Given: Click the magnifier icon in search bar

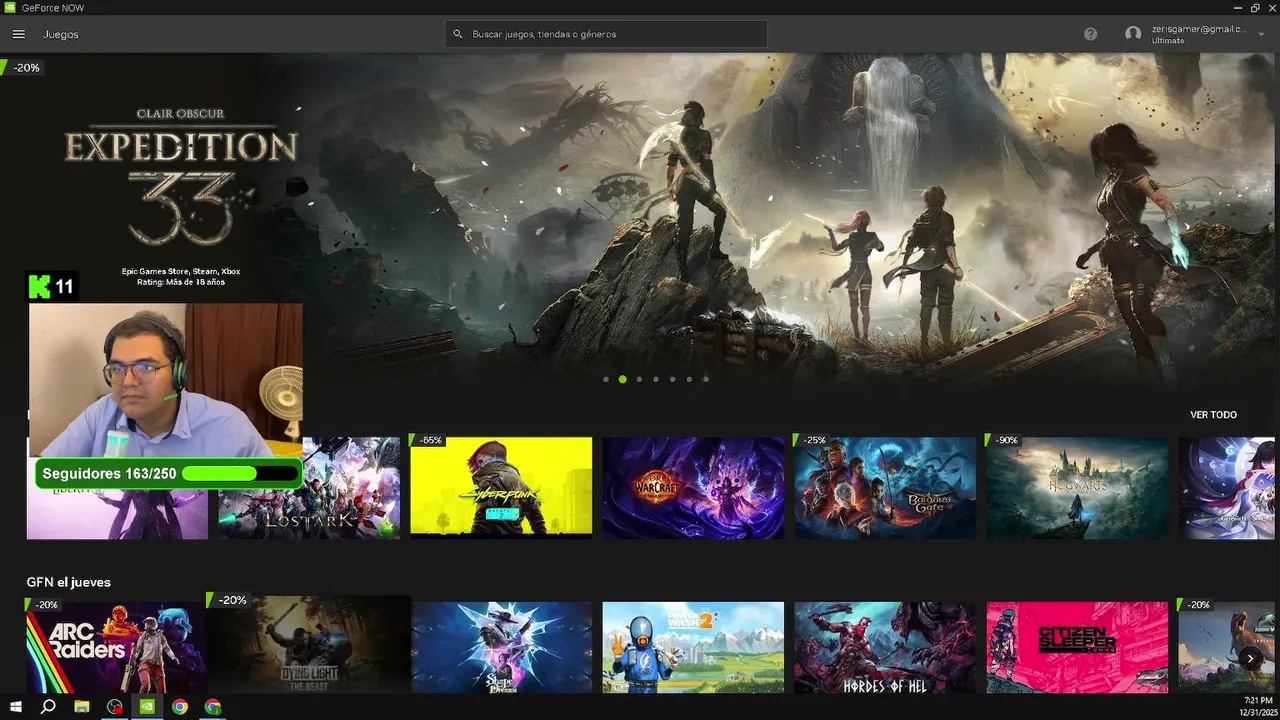Looking at the screenshot, I should (x=458, y=34).
